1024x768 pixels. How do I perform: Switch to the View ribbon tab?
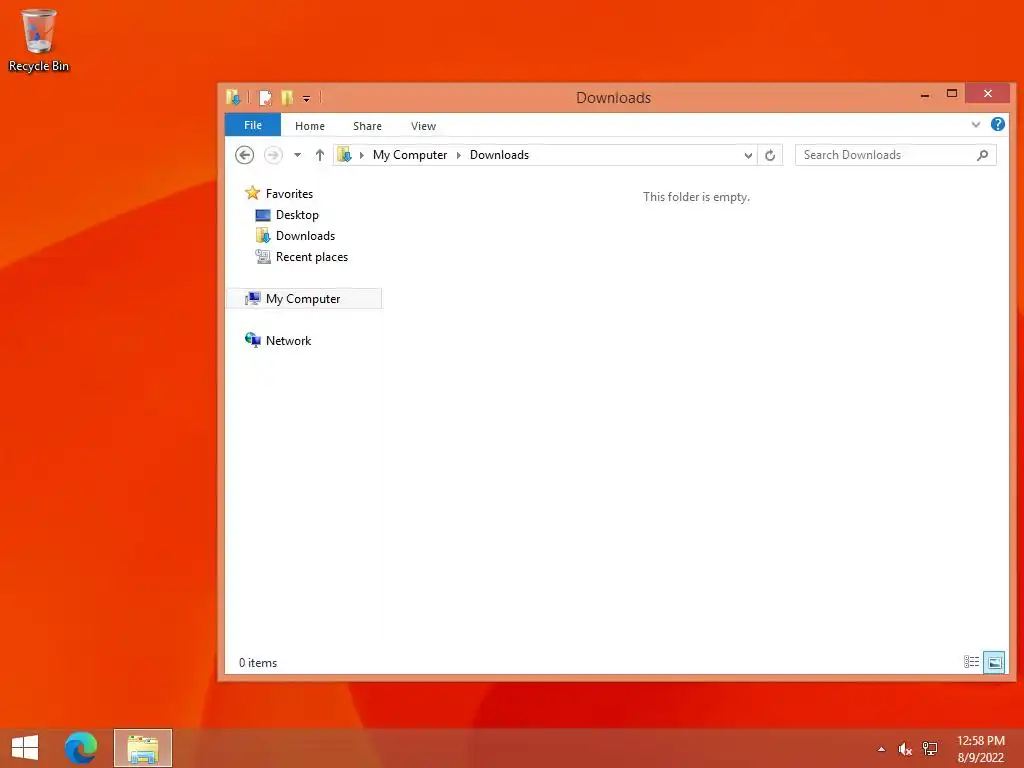point(423,126)
